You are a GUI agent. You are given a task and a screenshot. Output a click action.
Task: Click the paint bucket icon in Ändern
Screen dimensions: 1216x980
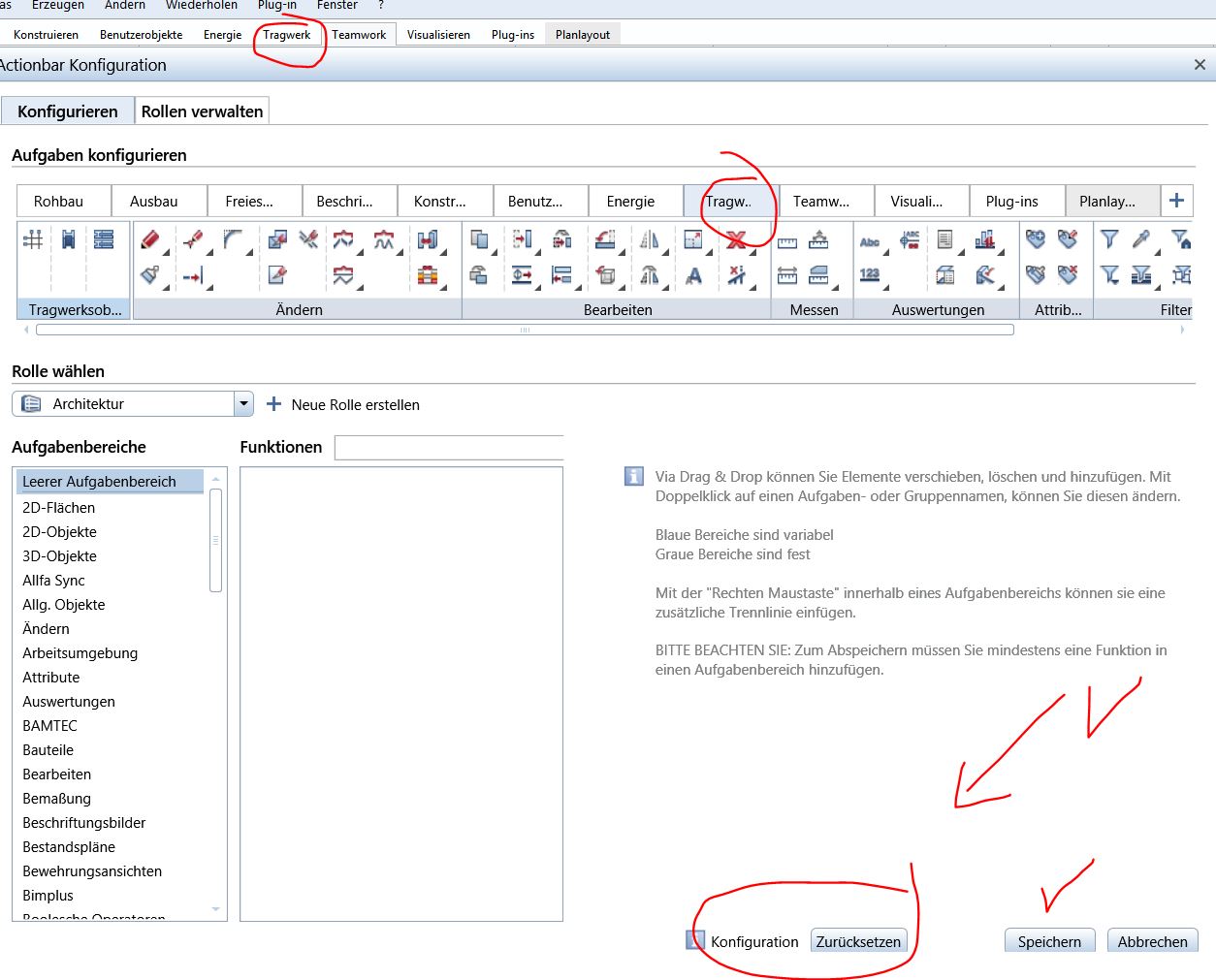pos(149,275)
